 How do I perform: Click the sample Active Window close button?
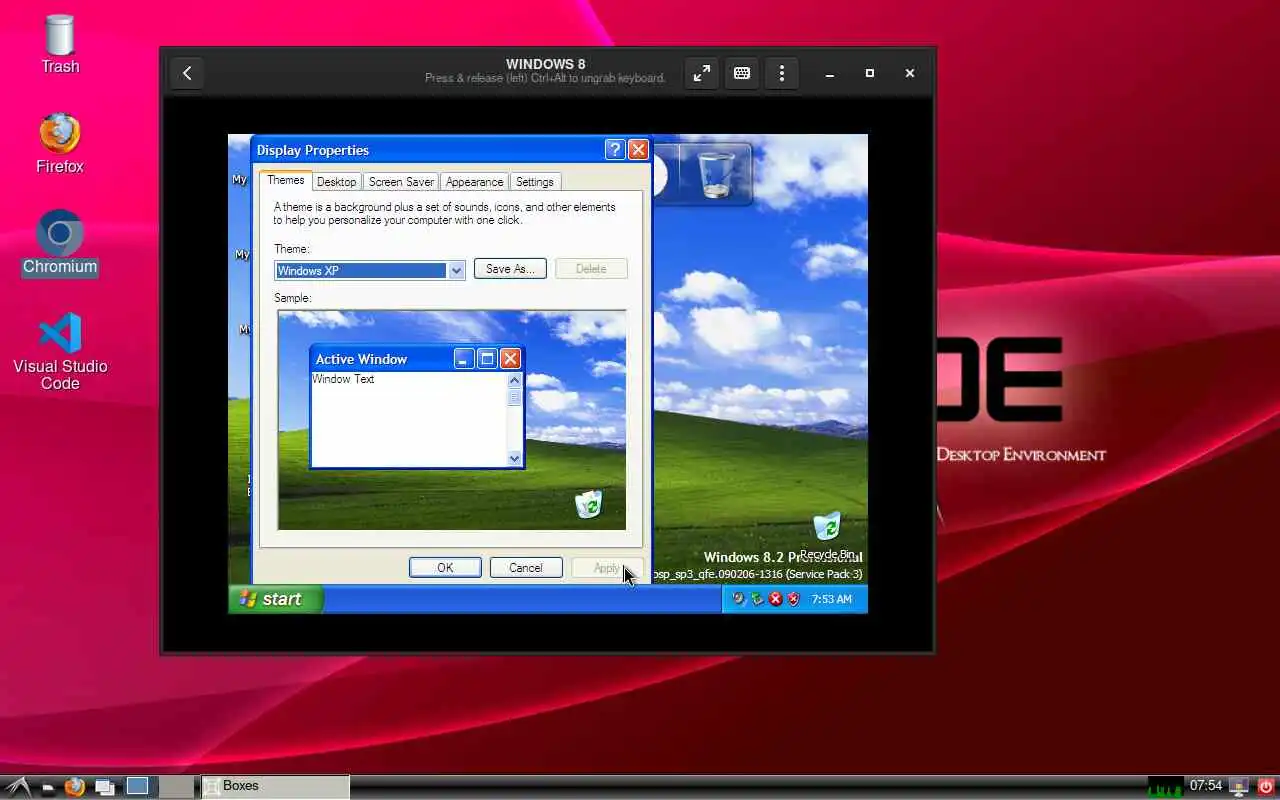coord(510,358)
